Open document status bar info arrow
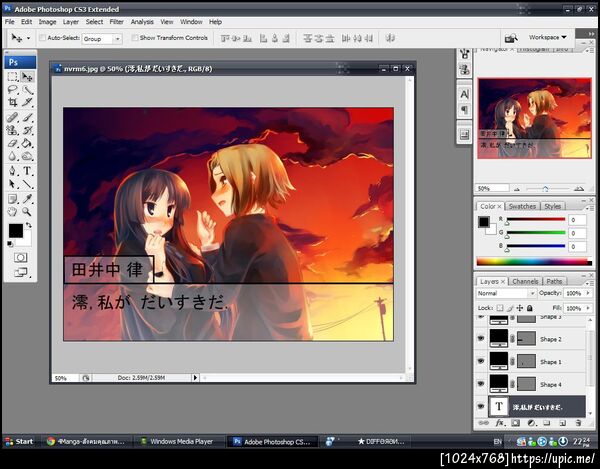Screen dimensions: 600x469 click(195, 378)
